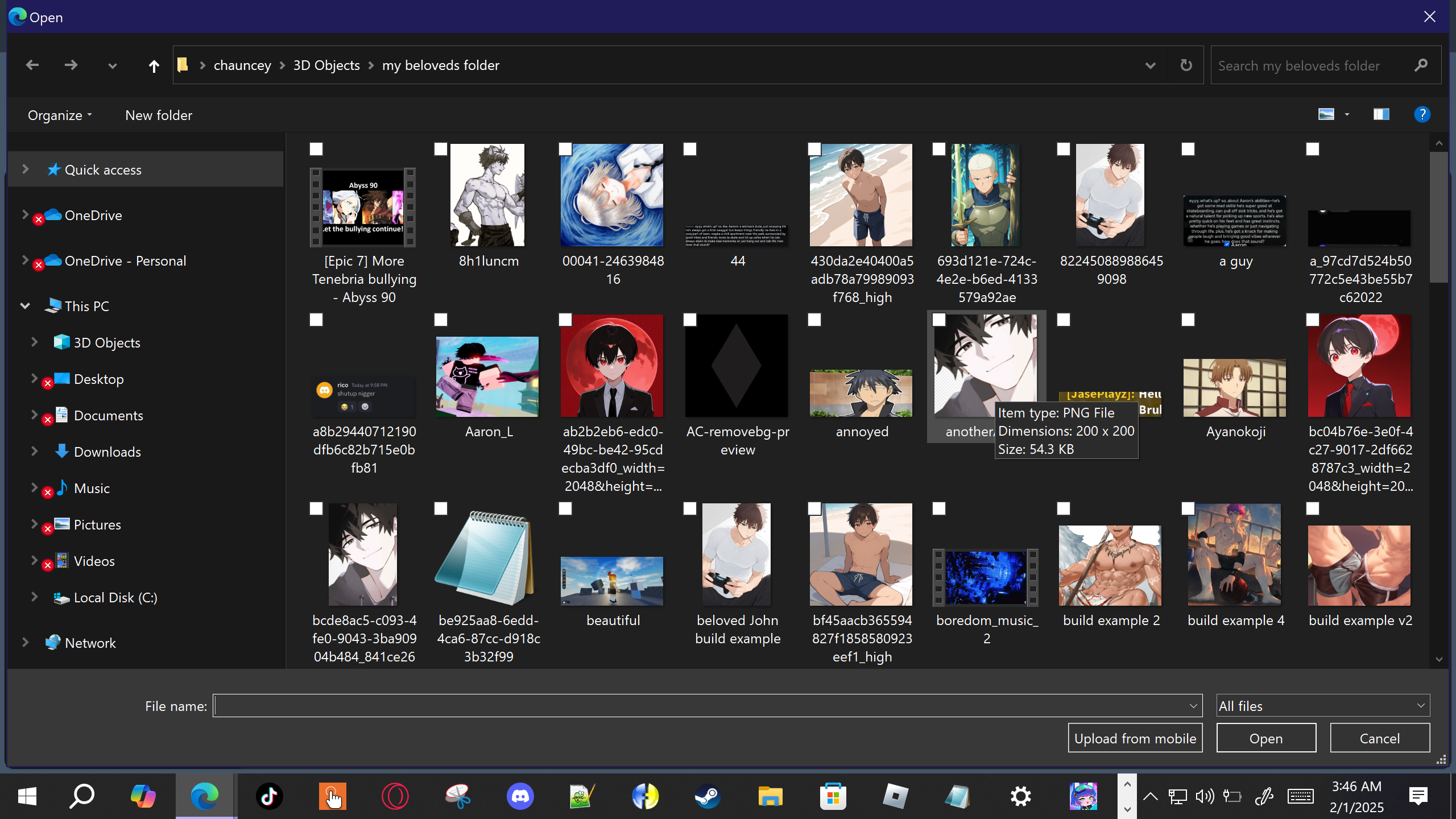Show the preview pane icon
This screenshot has height=819, width=1456.
(1381, 115)
